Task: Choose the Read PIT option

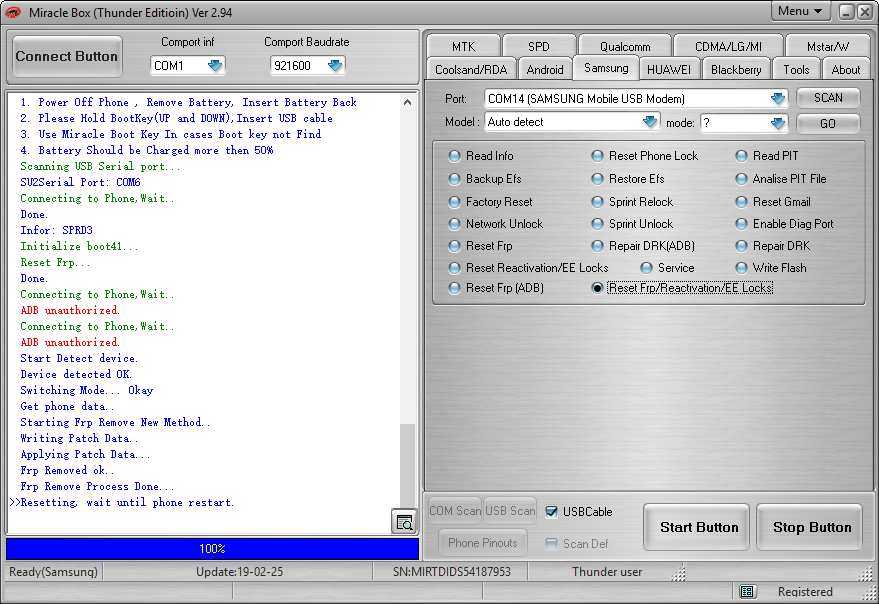Action: tap(741, 156)
